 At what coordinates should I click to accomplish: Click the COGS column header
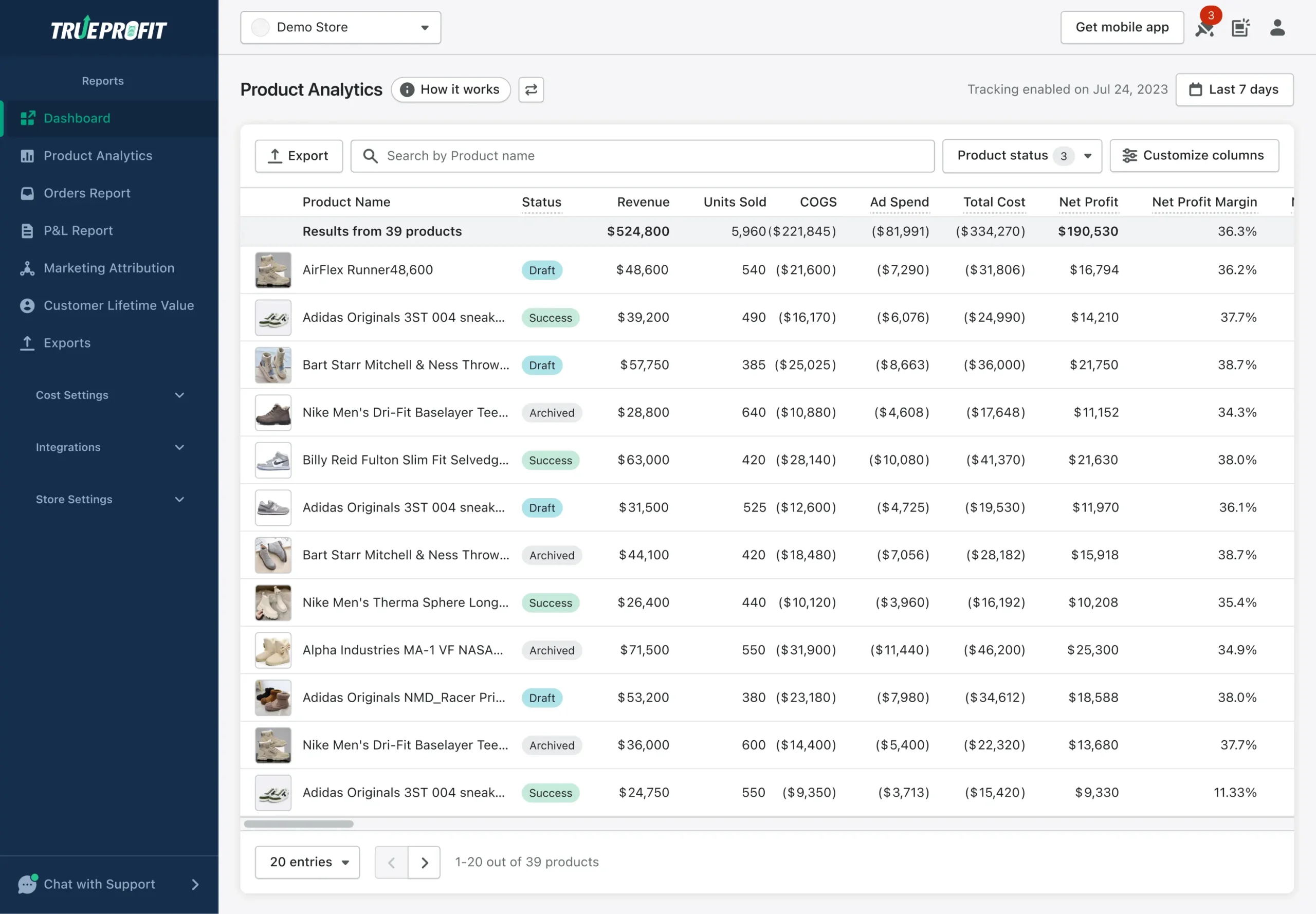tap(818, 202)
